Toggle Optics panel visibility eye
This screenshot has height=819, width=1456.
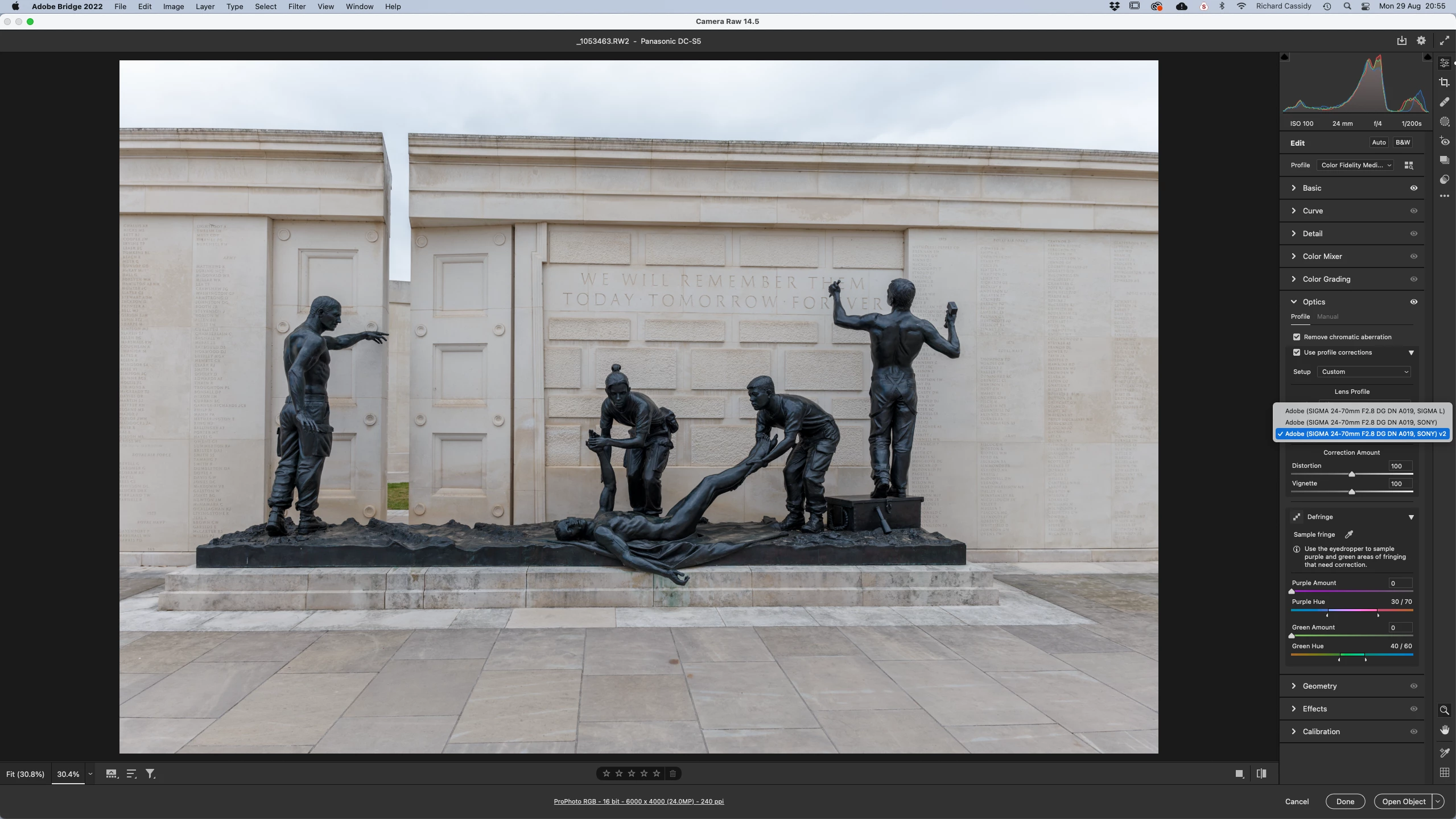1413,302
